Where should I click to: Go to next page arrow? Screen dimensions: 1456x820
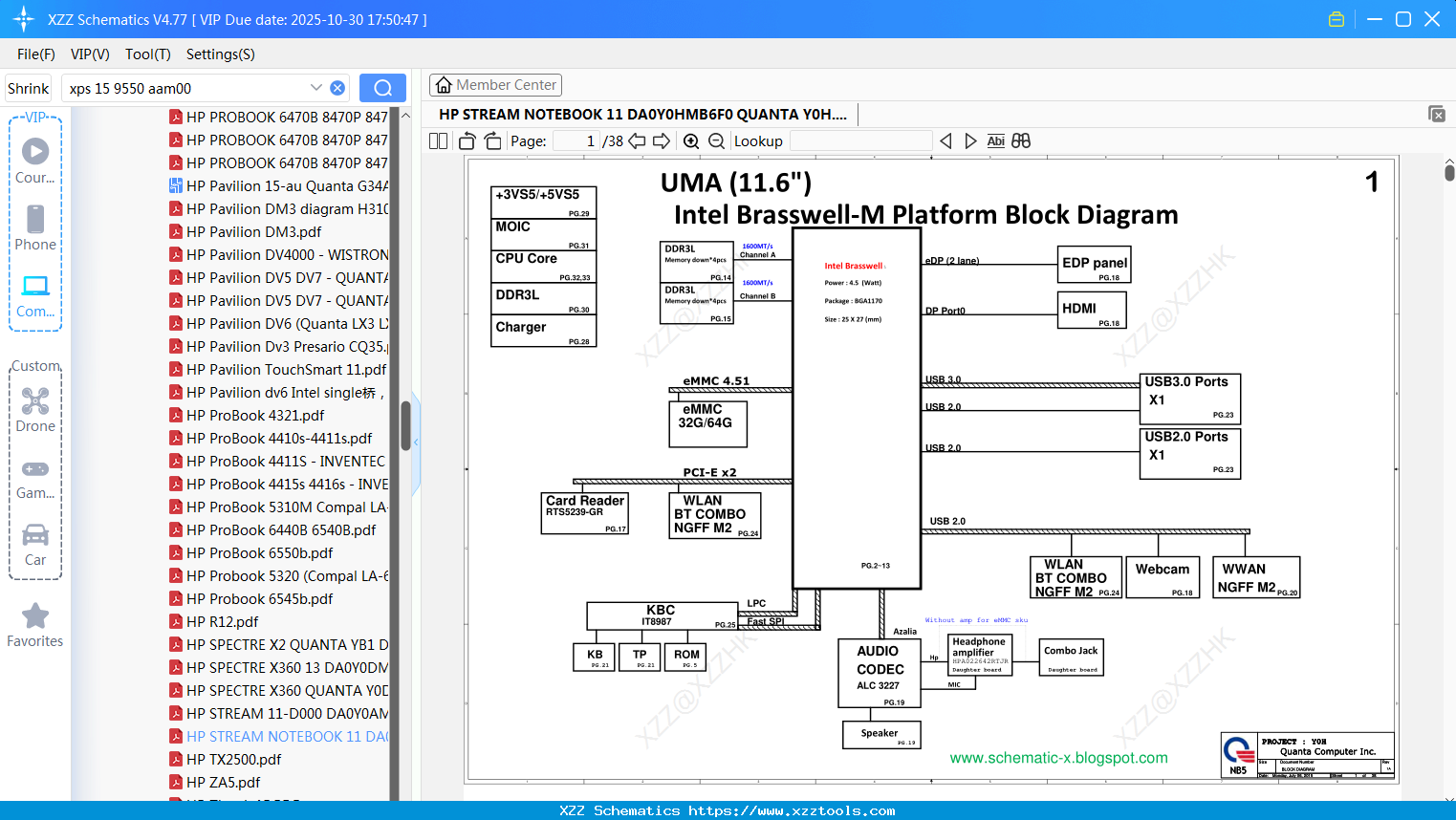tap(662, 140)
